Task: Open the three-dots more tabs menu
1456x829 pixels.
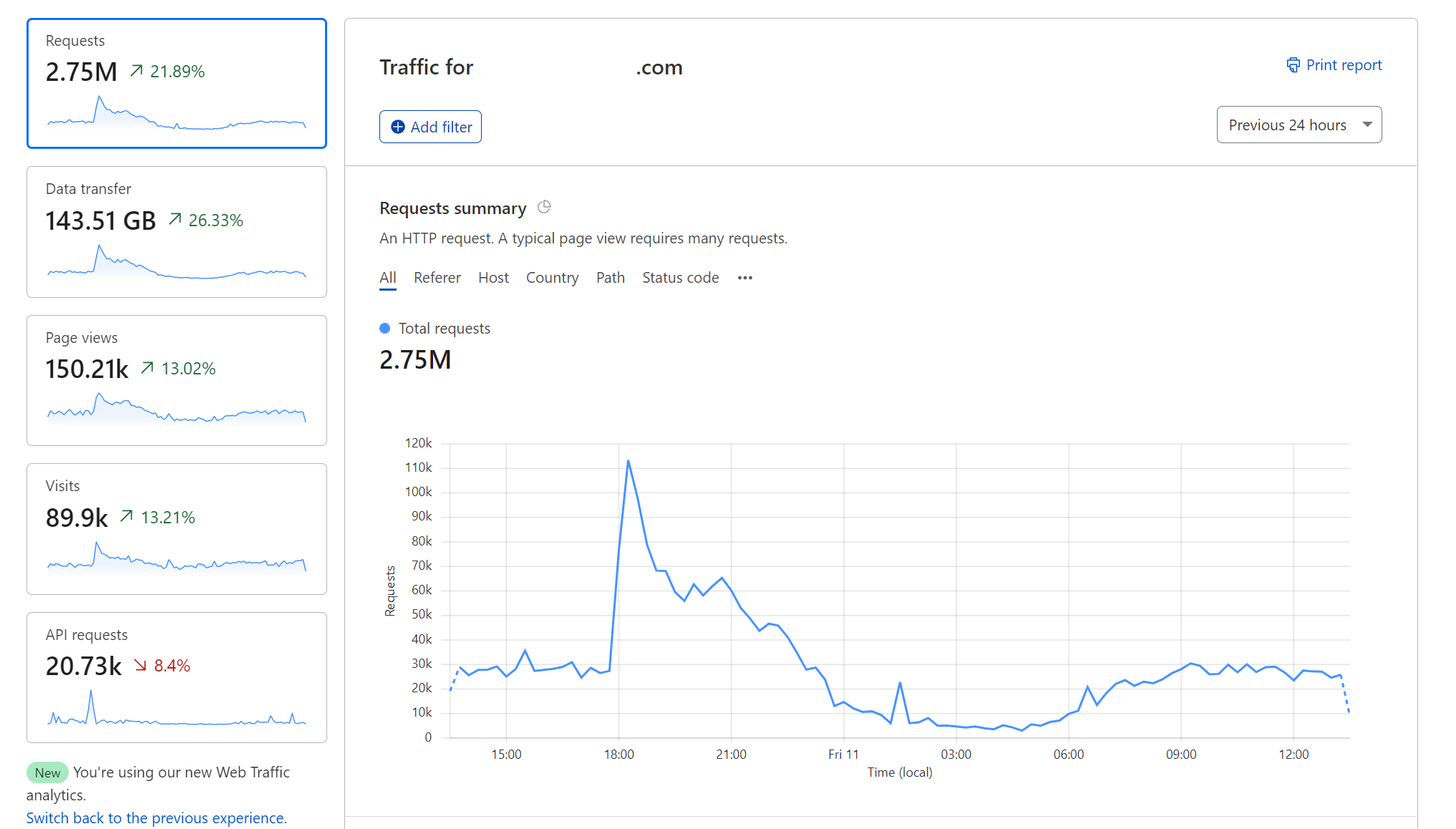Action: pos(744,278)
